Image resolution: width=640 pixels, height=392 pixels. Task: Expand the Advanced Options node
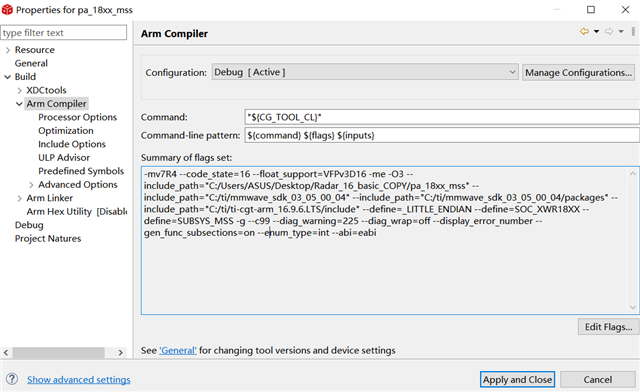pyautogui.click(x=31, y=185)
